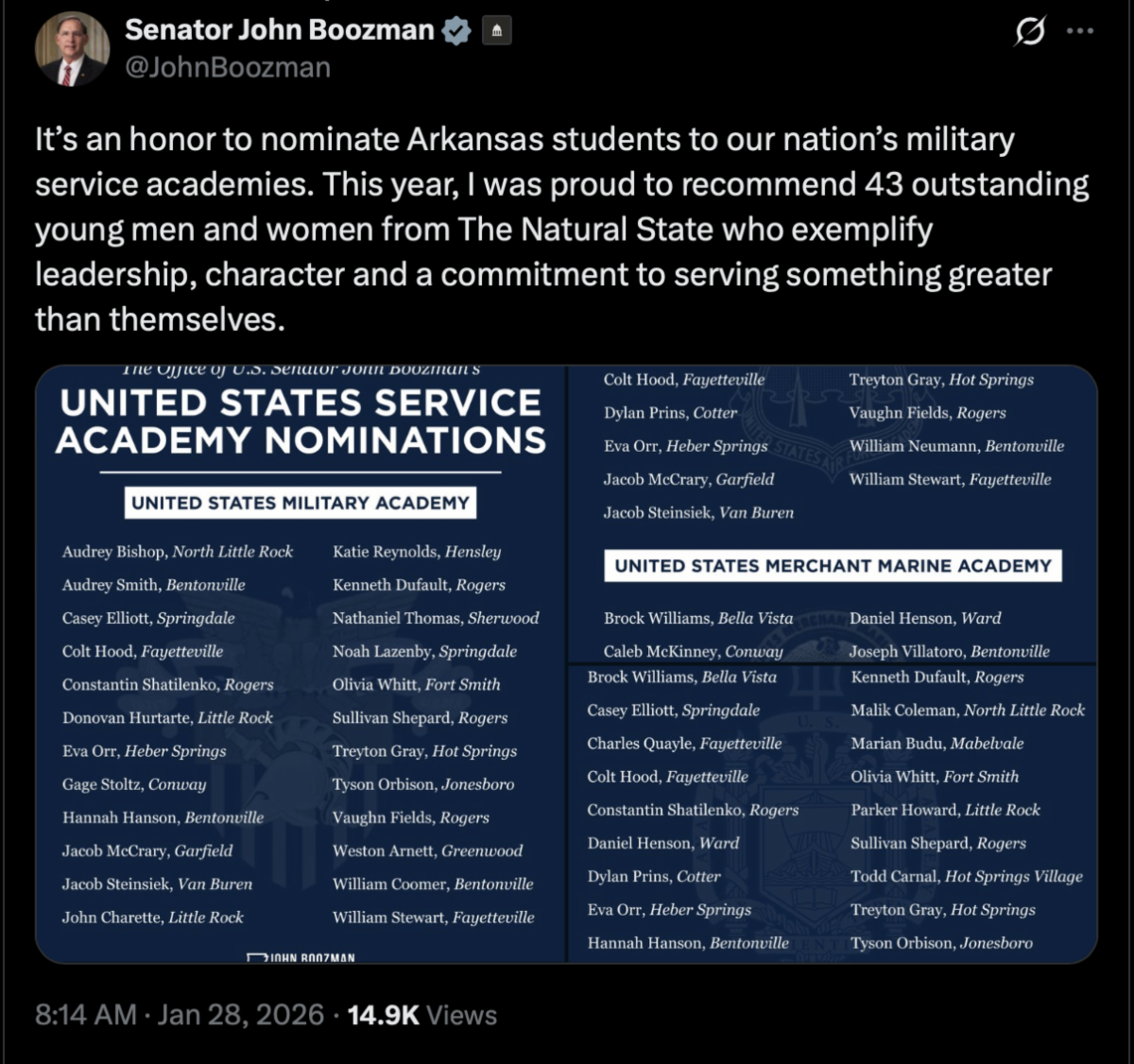
Task: Open the @JohnBoozman handle link
Action: [228, 68]
